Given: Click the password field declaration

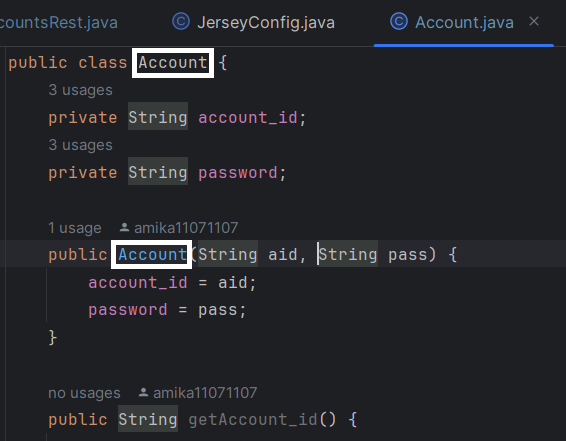Looking at the screenshot, I should [x=238, y=173].
